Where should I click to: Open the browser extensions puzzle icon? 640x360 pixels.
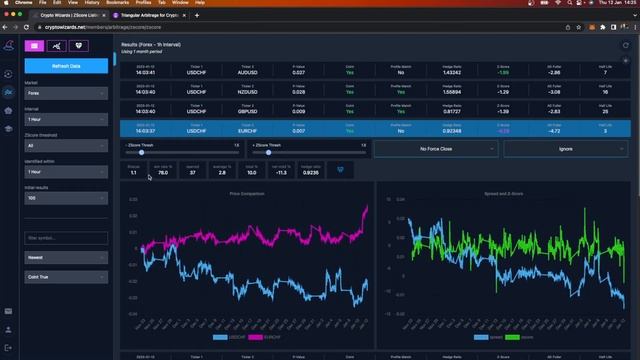[x=602, y=27]
